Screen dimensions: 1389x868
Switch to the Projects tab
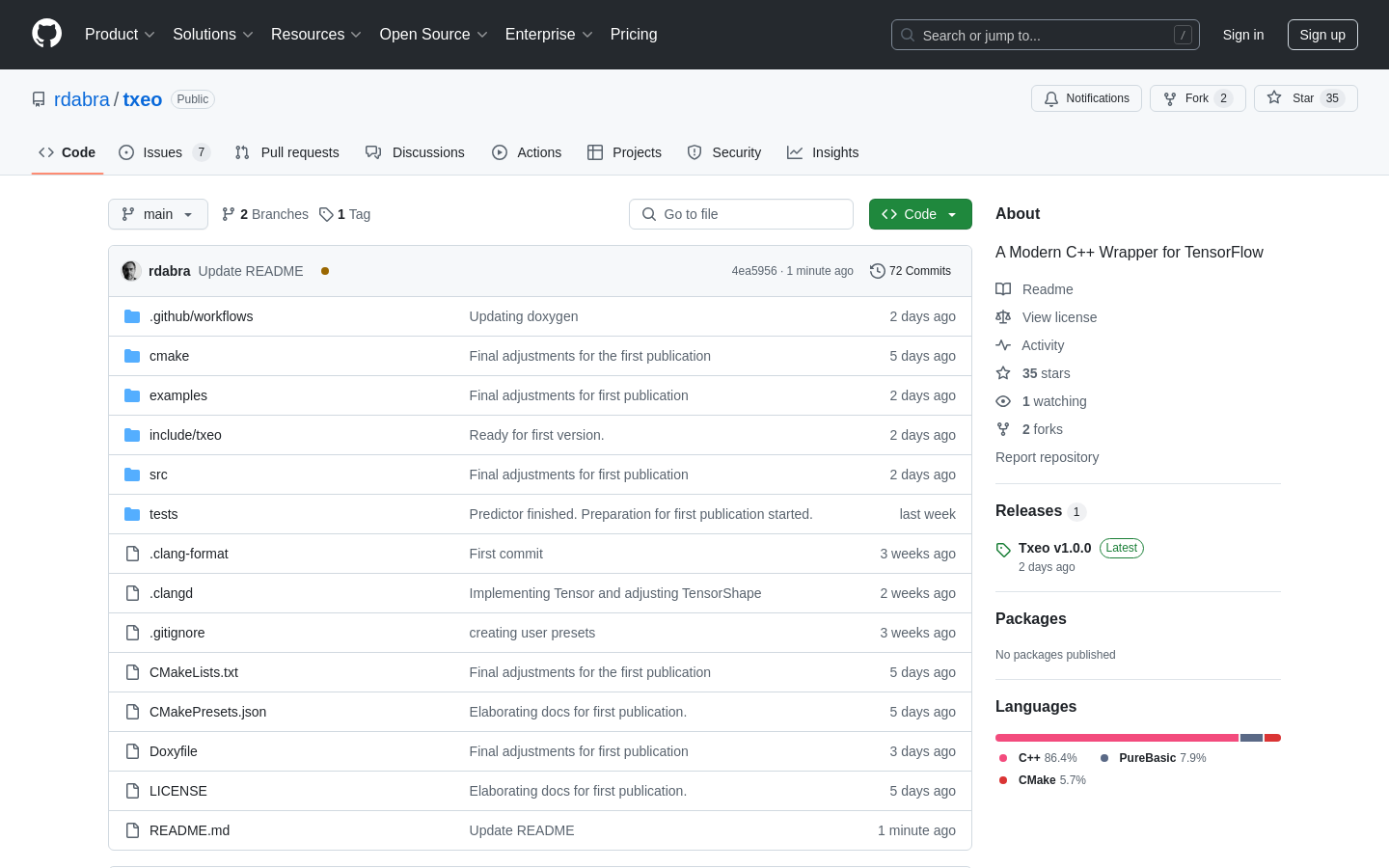(x=625, y=152)
